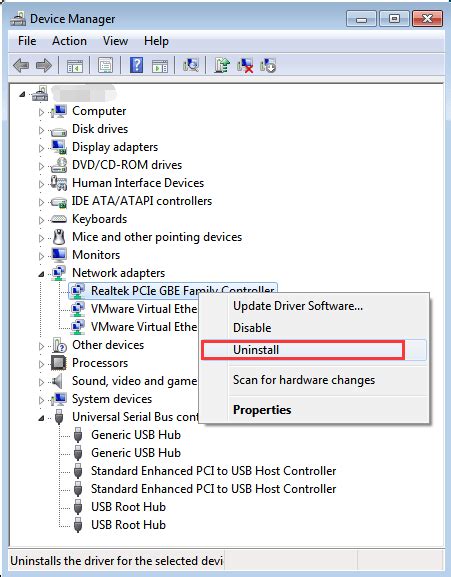Select the first Generic USB Hub
This screenshot has height=577, width=451.
point(136,435)
